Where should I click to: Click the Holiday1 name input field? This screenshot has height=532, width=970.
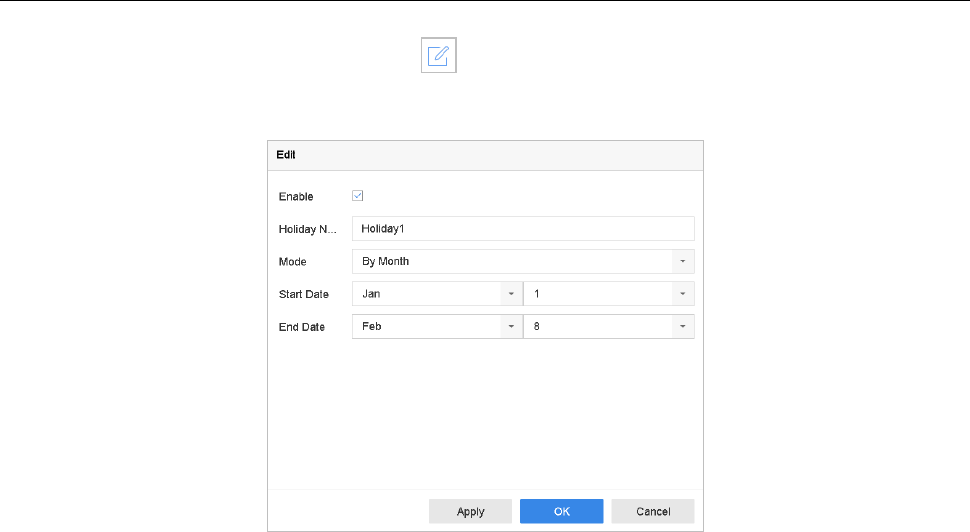tap(522, 229)
